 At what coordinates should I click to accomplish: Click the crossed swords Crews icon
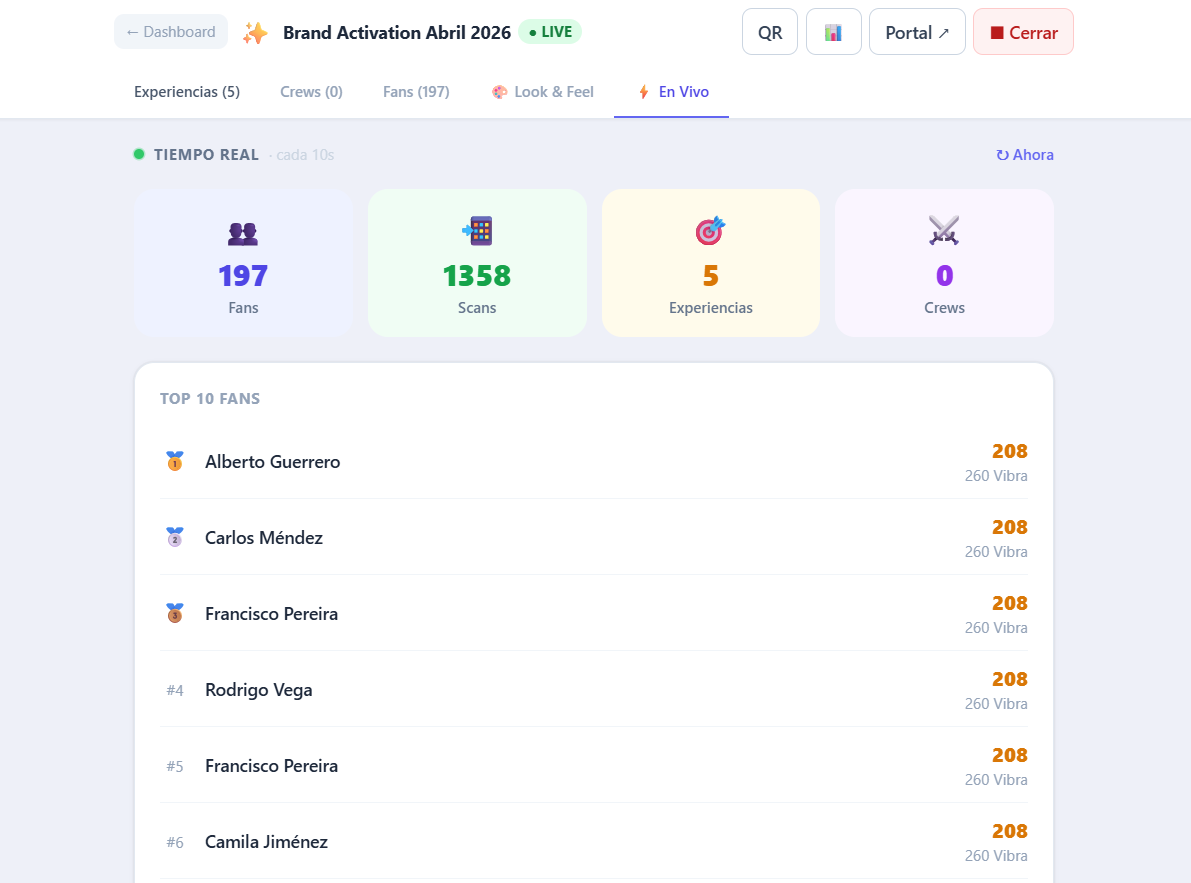point(944,230)
